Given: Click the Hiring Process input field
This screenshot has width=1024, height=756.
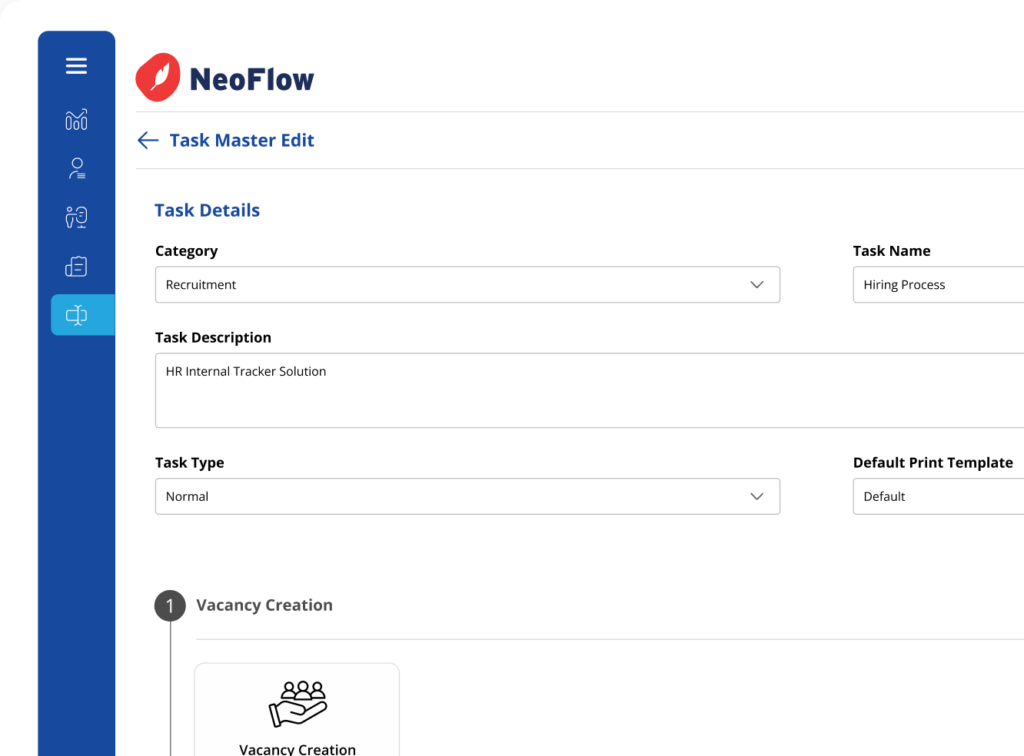Looking at the screenshot, I should (x=937, y=285).
